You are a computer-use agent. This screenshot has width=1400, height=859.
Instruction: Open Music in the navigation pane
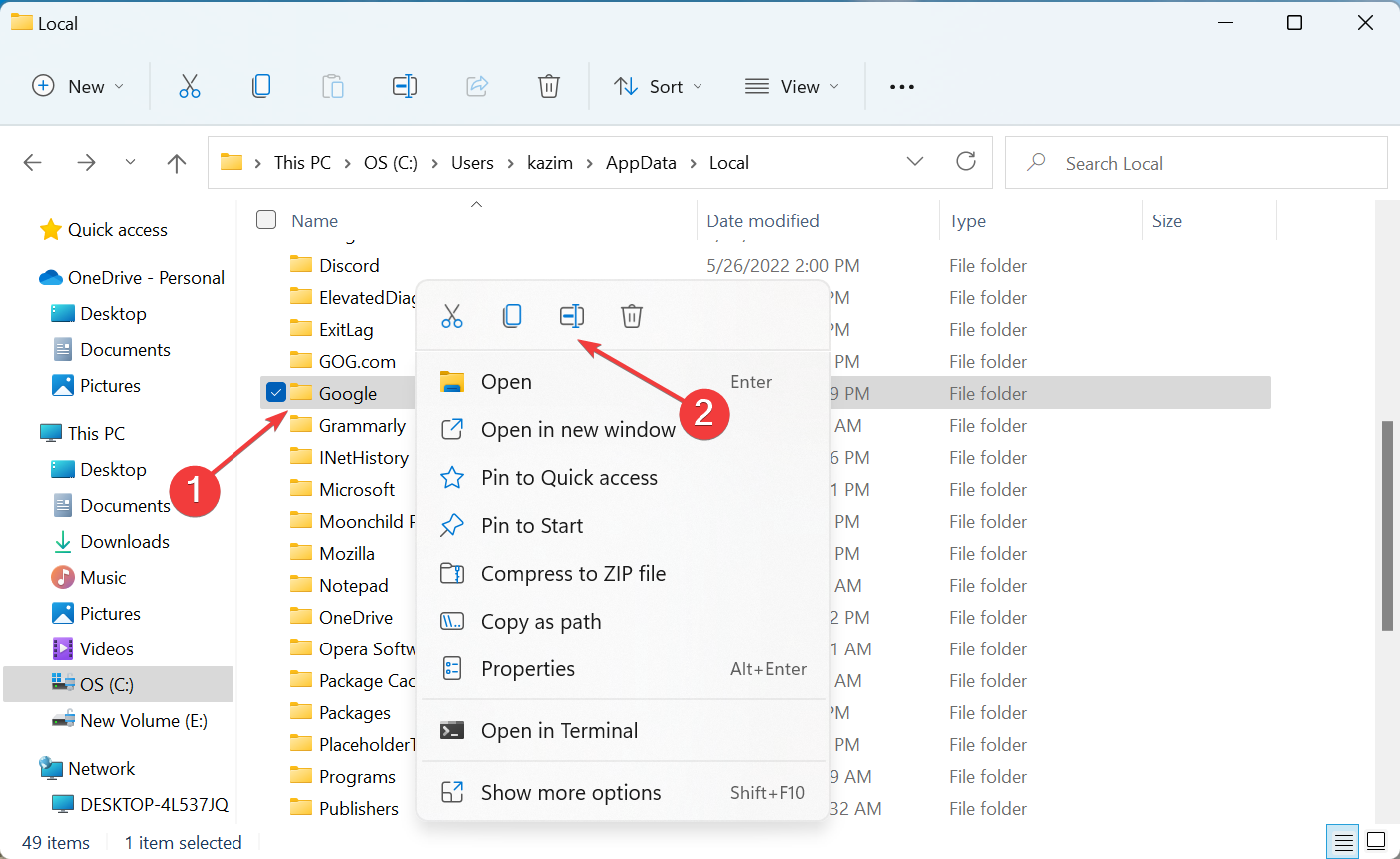pyautogui.click(x=103, y=578)
